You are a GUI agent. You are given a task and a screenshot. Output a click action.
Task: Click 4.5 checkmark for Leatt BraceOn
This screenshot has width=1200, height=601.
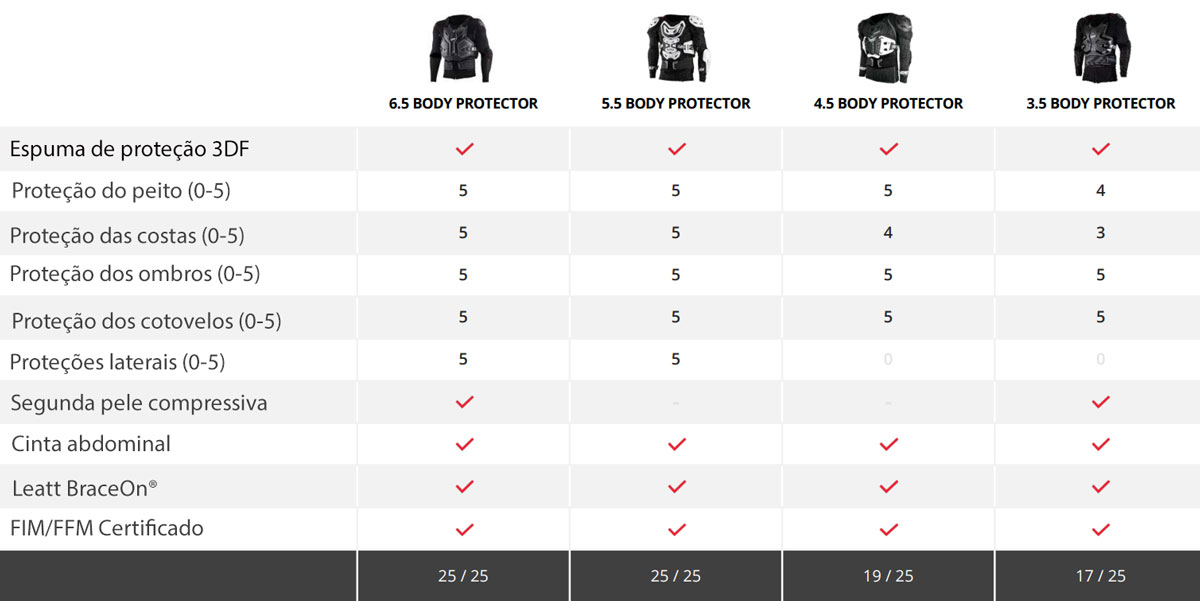point(889,487)
